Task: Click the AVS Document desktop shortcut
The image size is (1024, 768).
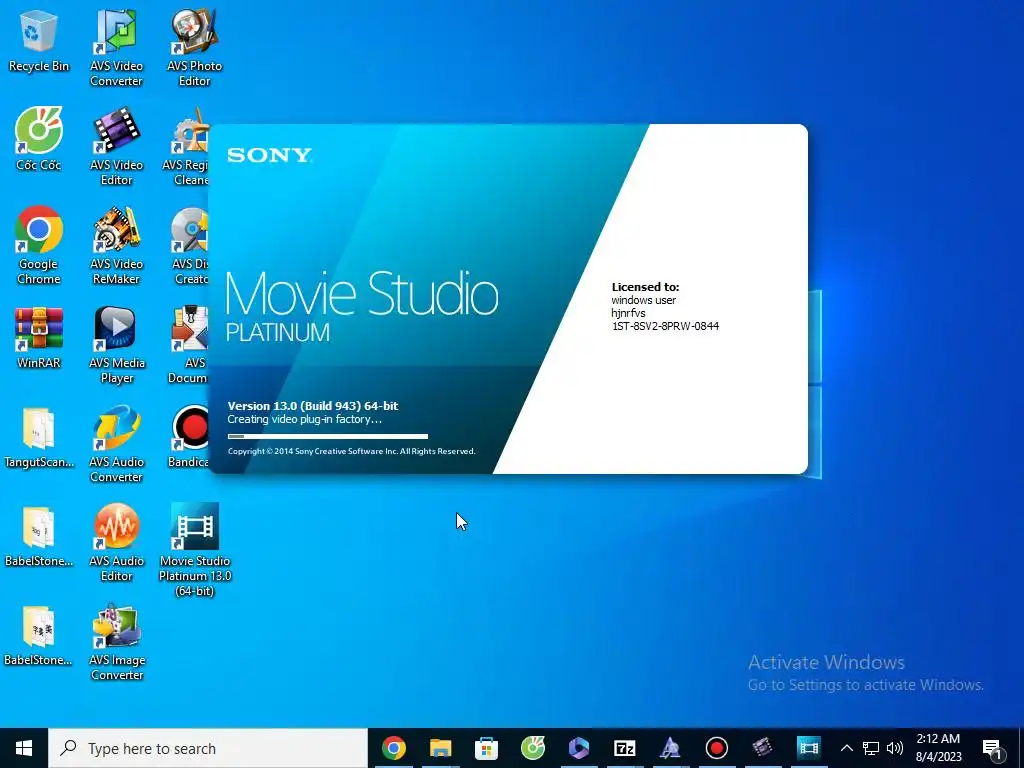Action: [x=189, y=345]
